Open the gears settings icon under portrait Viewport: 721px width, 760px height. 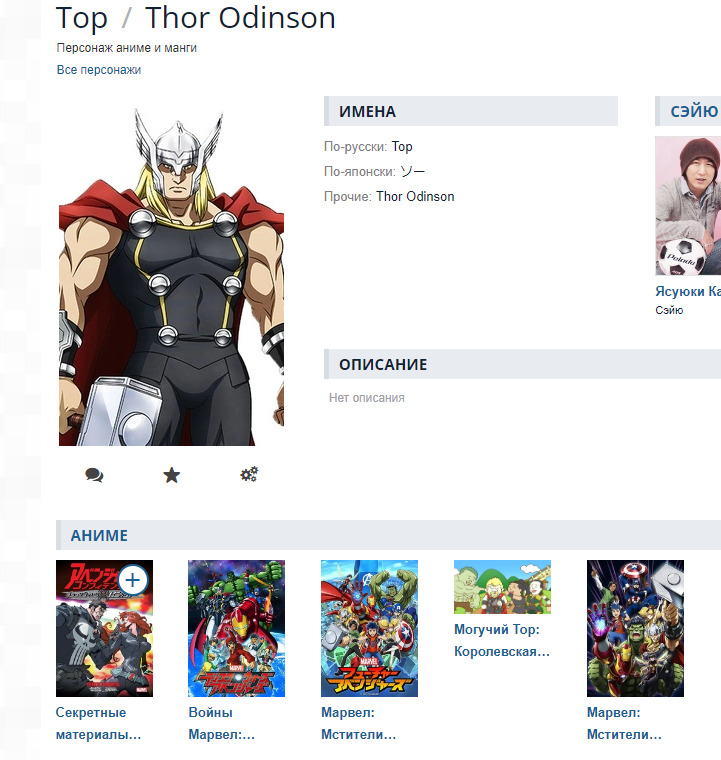pos(249,474)
